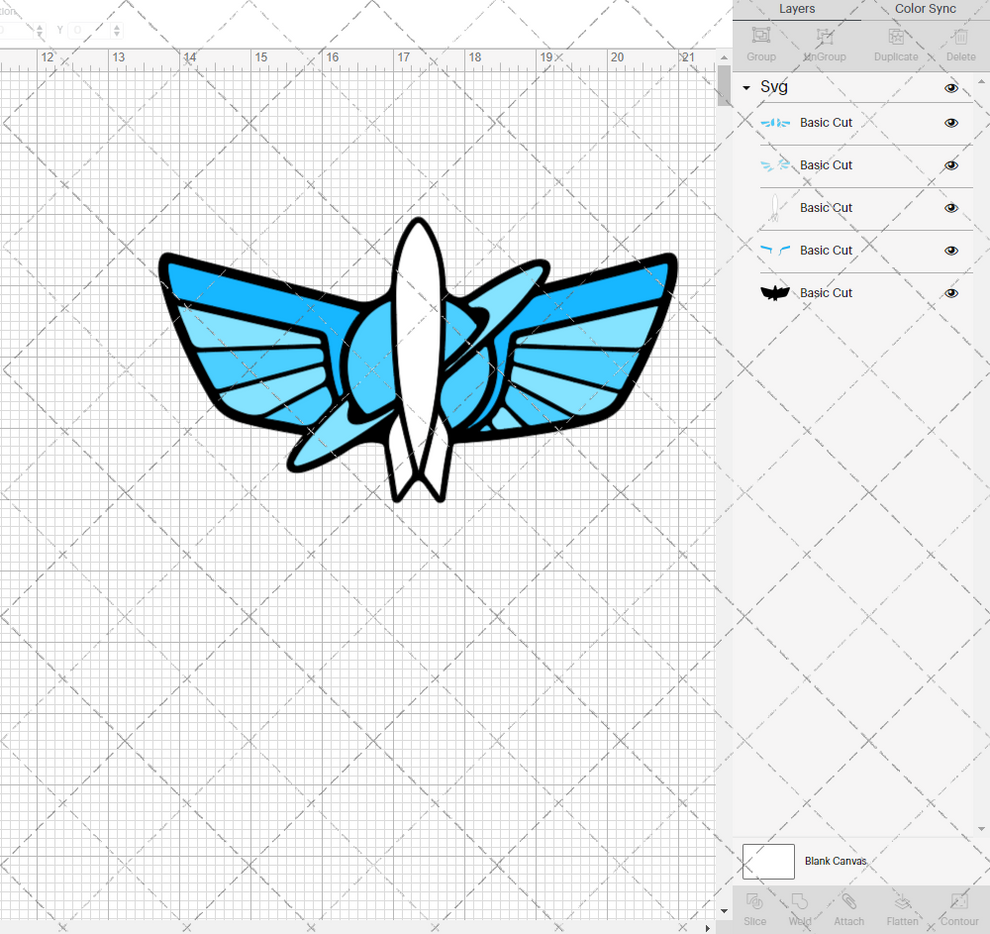Click the Delete icon
The image size is (990, 934).
(960, 42)
